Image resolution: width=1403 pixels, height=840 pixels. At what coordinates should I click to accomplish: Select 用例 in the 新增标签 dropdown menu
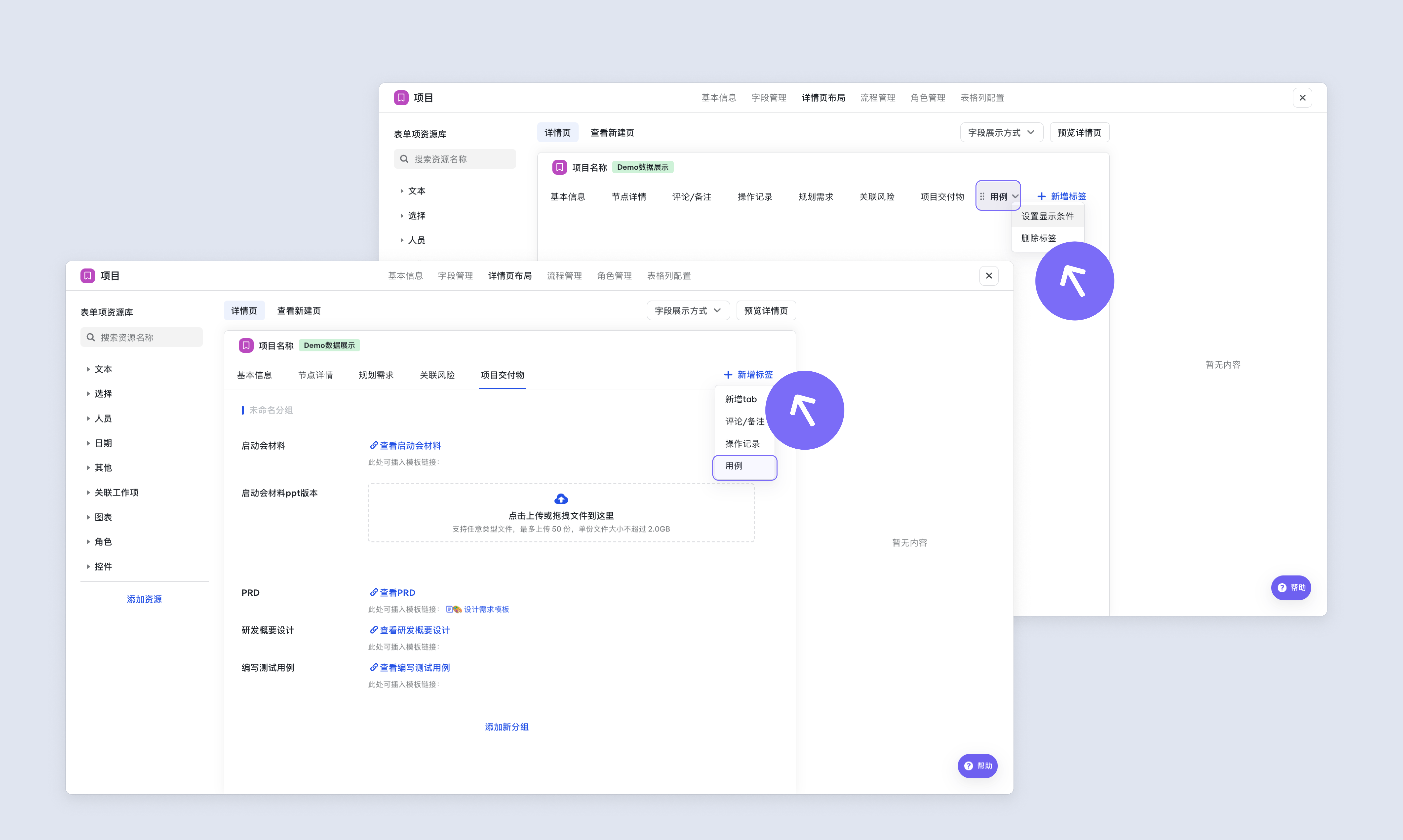744,466
